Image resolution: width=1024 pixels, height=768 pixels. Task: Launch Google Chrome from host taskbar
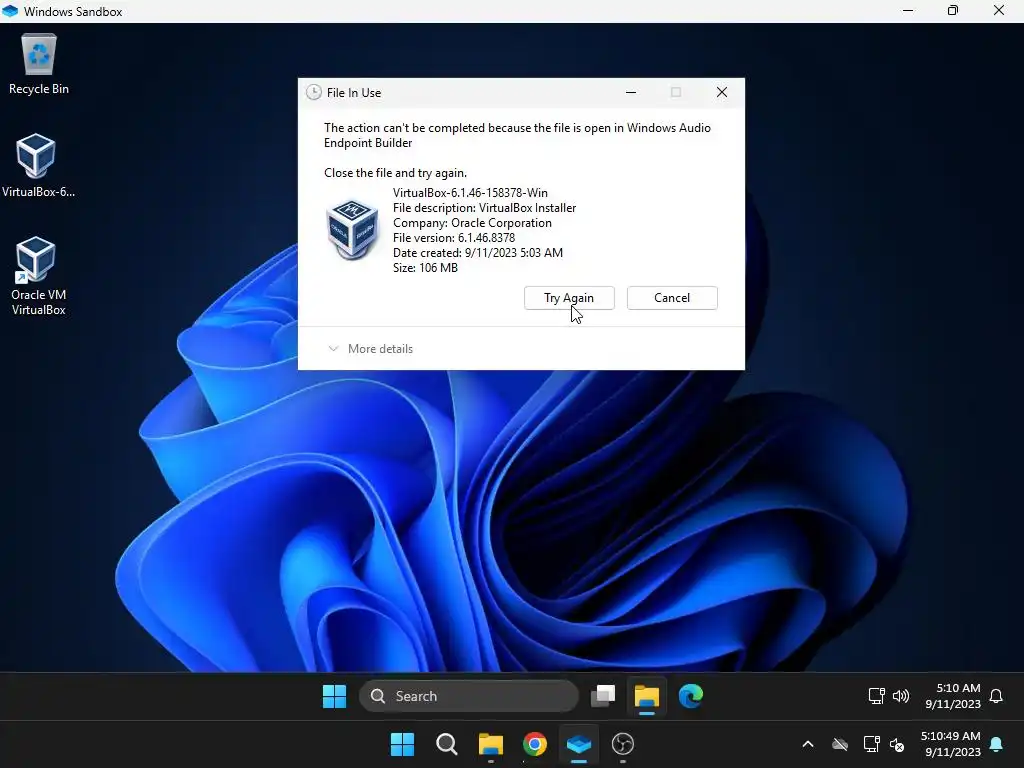point(535,744)
